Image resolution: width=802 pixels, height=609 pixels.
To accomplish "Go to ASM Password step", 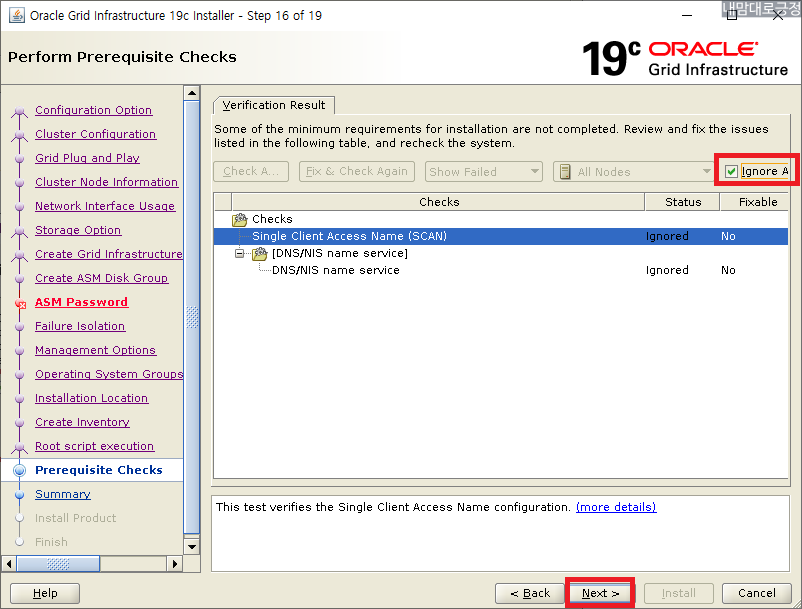I will [81, 302].
